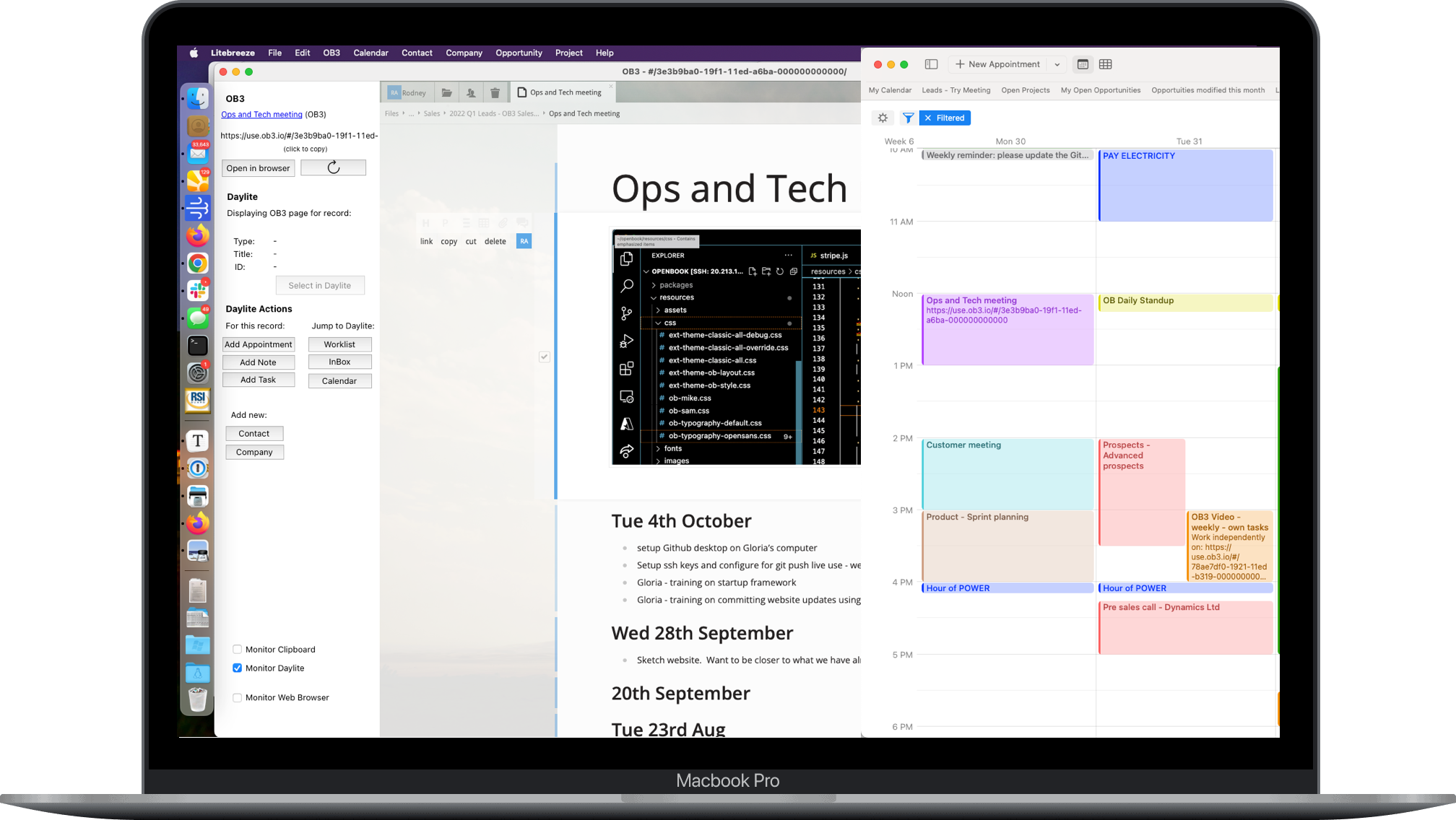
Task: Open the trash icon in OB3 toolbar
Action: point(495,92)
